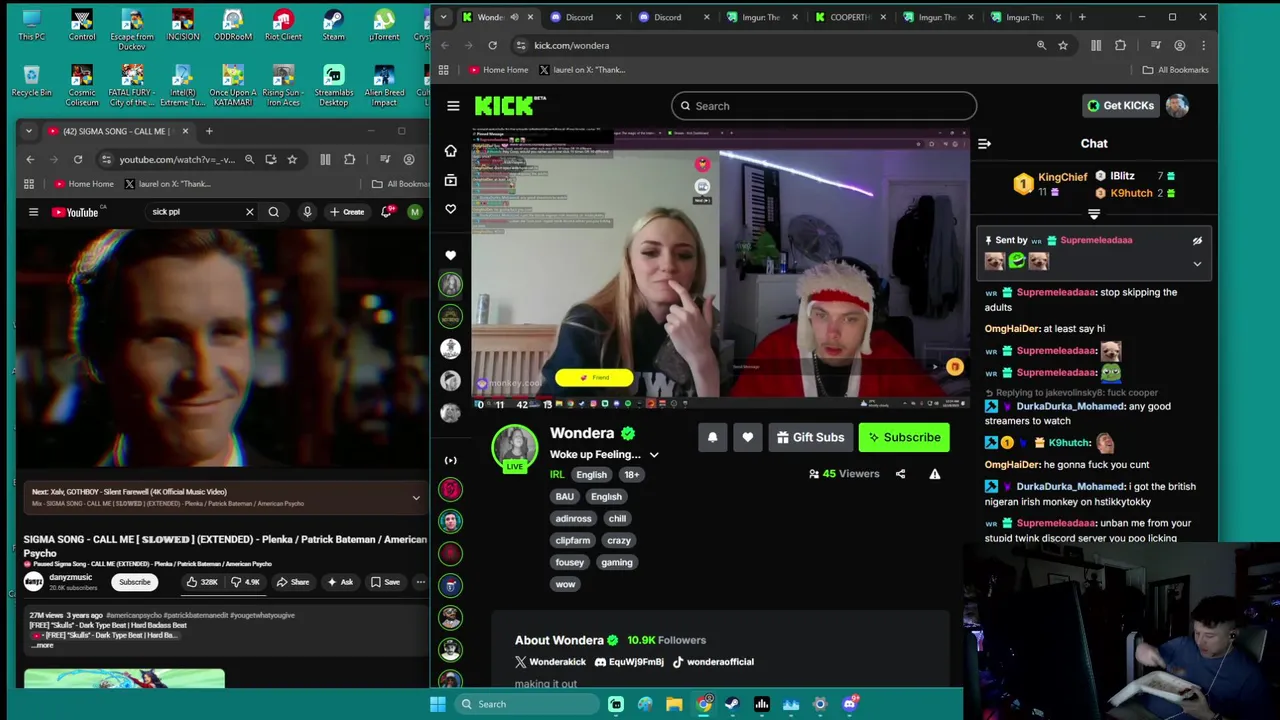1280x720 pixels.
Task: Share the Wondera stream
Action: point(900,474)
